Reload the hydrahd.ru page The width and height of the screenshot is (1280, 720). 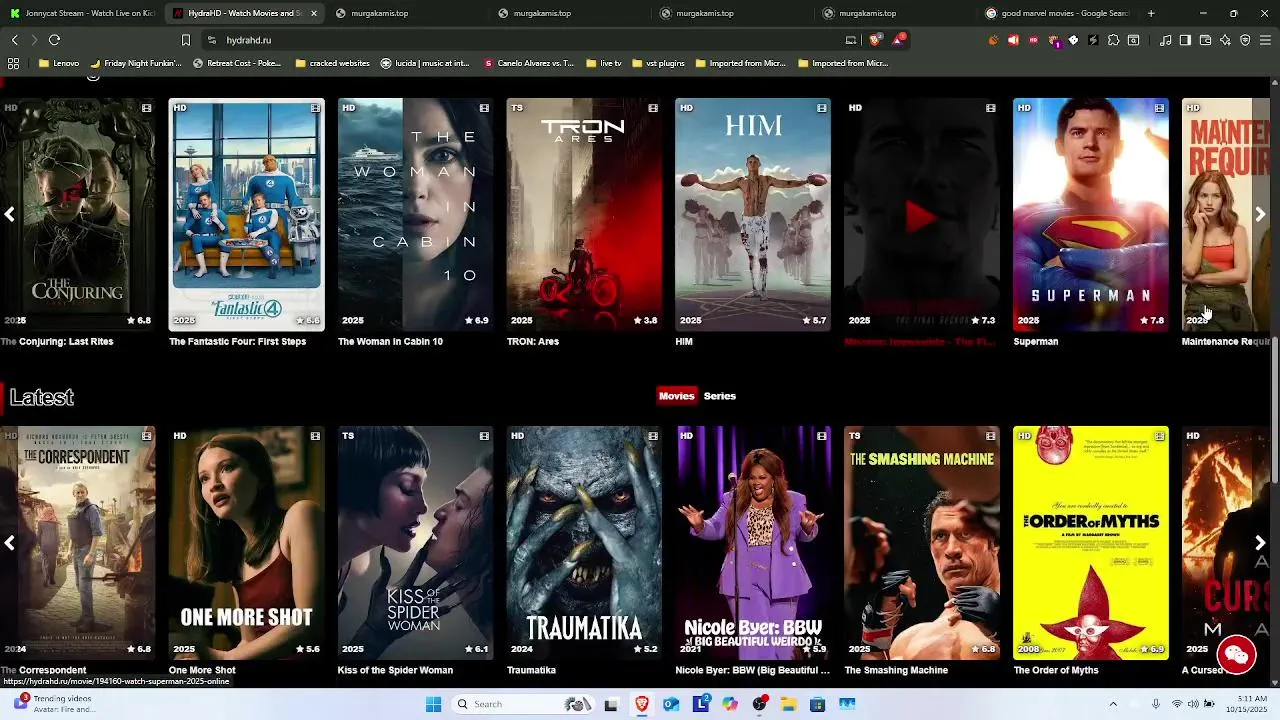click(54, 40)
